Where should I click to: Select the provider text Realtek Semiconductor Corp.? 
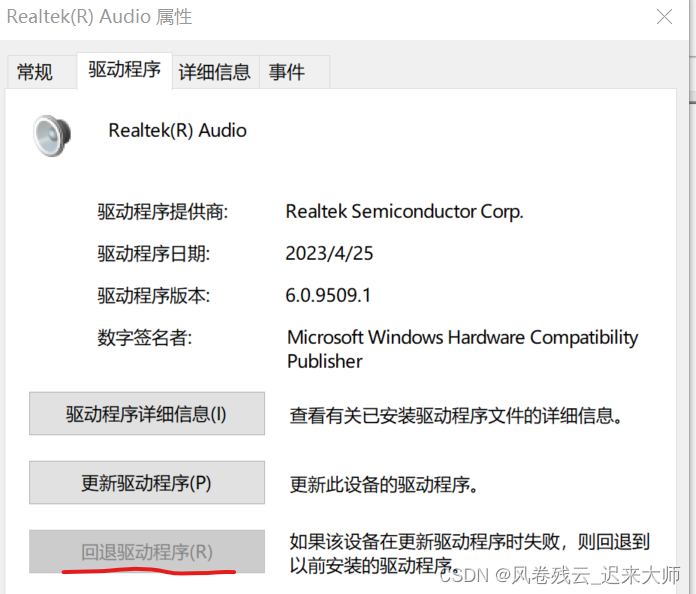click(x=404, y=211)
